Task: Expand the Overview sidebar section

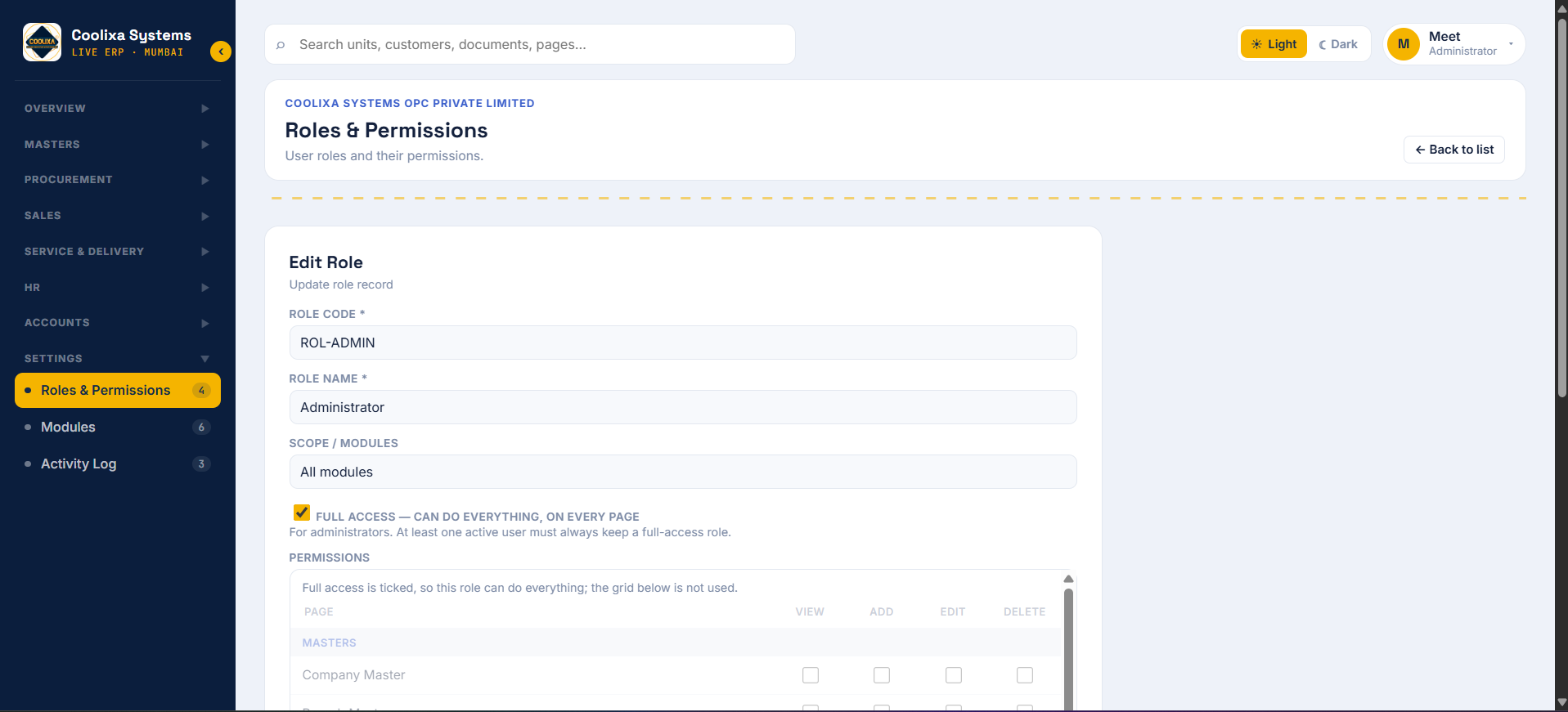Action: click(x=117, y=109)
